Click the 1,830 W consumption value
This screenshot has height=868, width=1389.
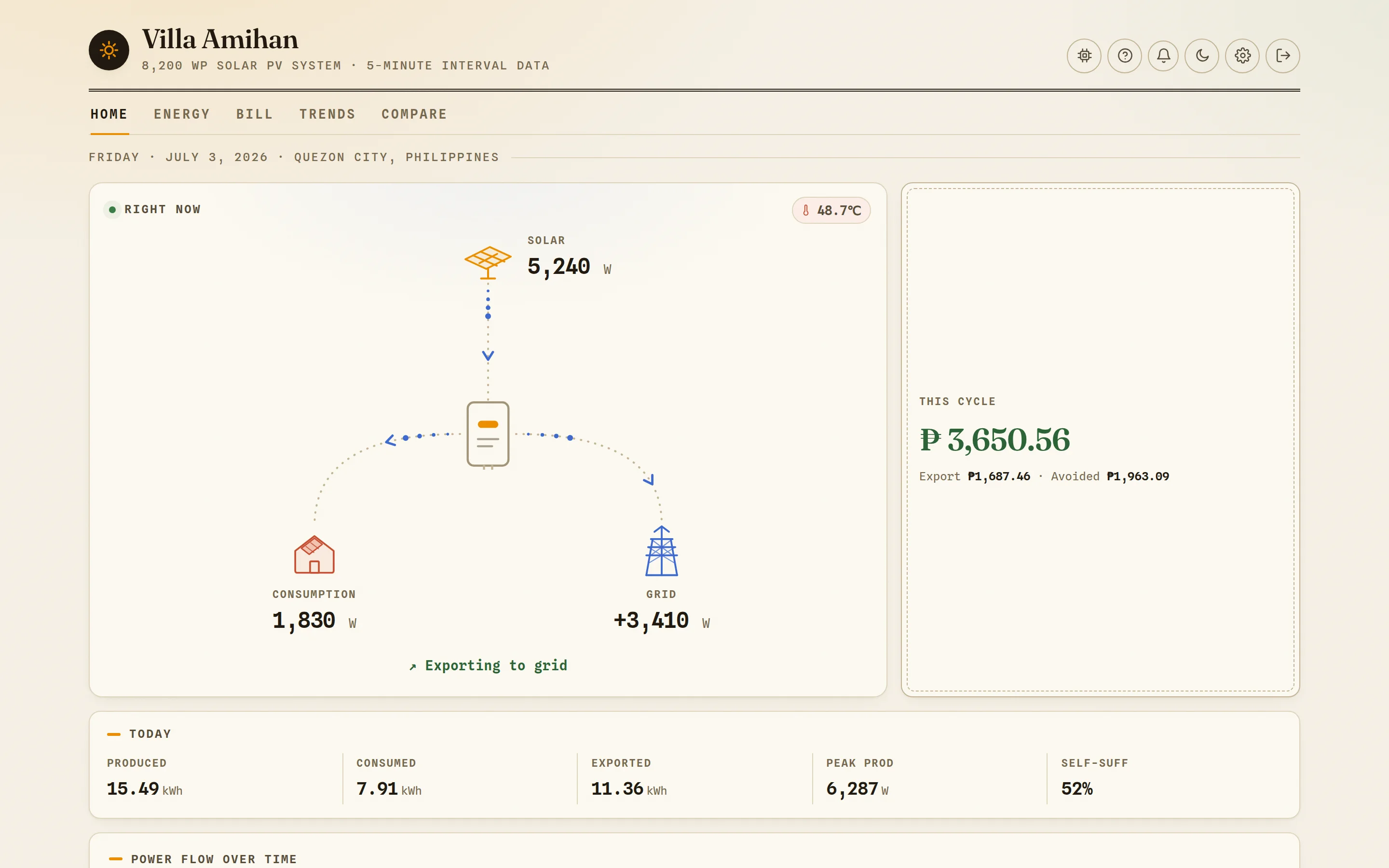click(x=314, y=621)
